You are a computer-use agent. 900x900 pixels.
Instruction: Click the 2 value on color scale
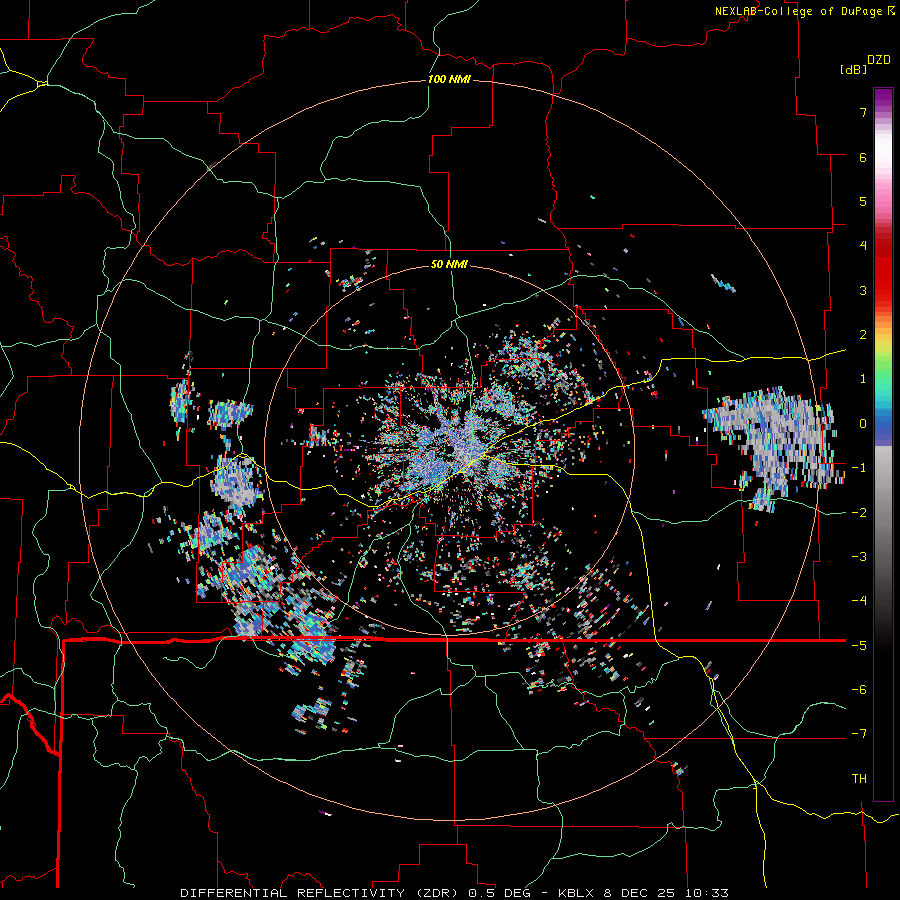click(x=863, y=335)
